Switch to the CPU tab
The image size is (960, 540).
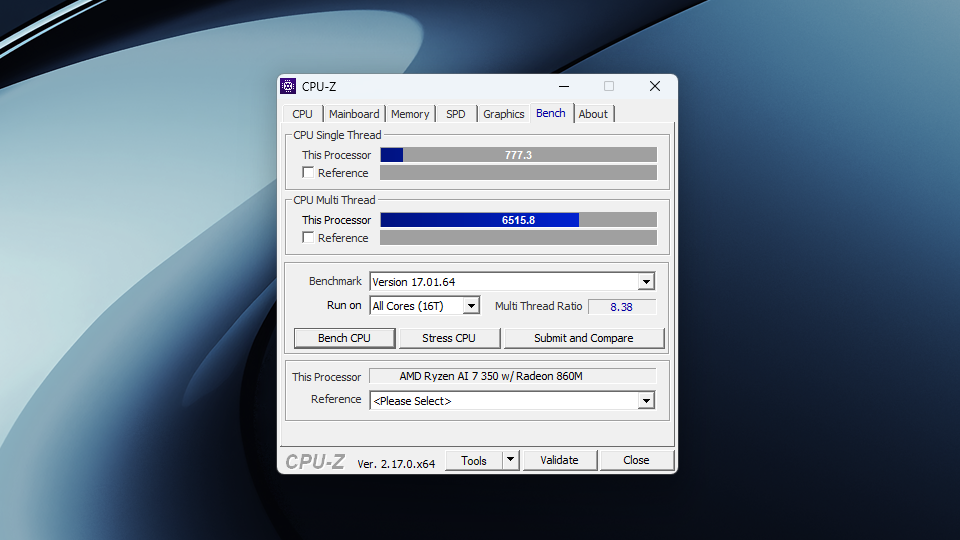(302, 114)
